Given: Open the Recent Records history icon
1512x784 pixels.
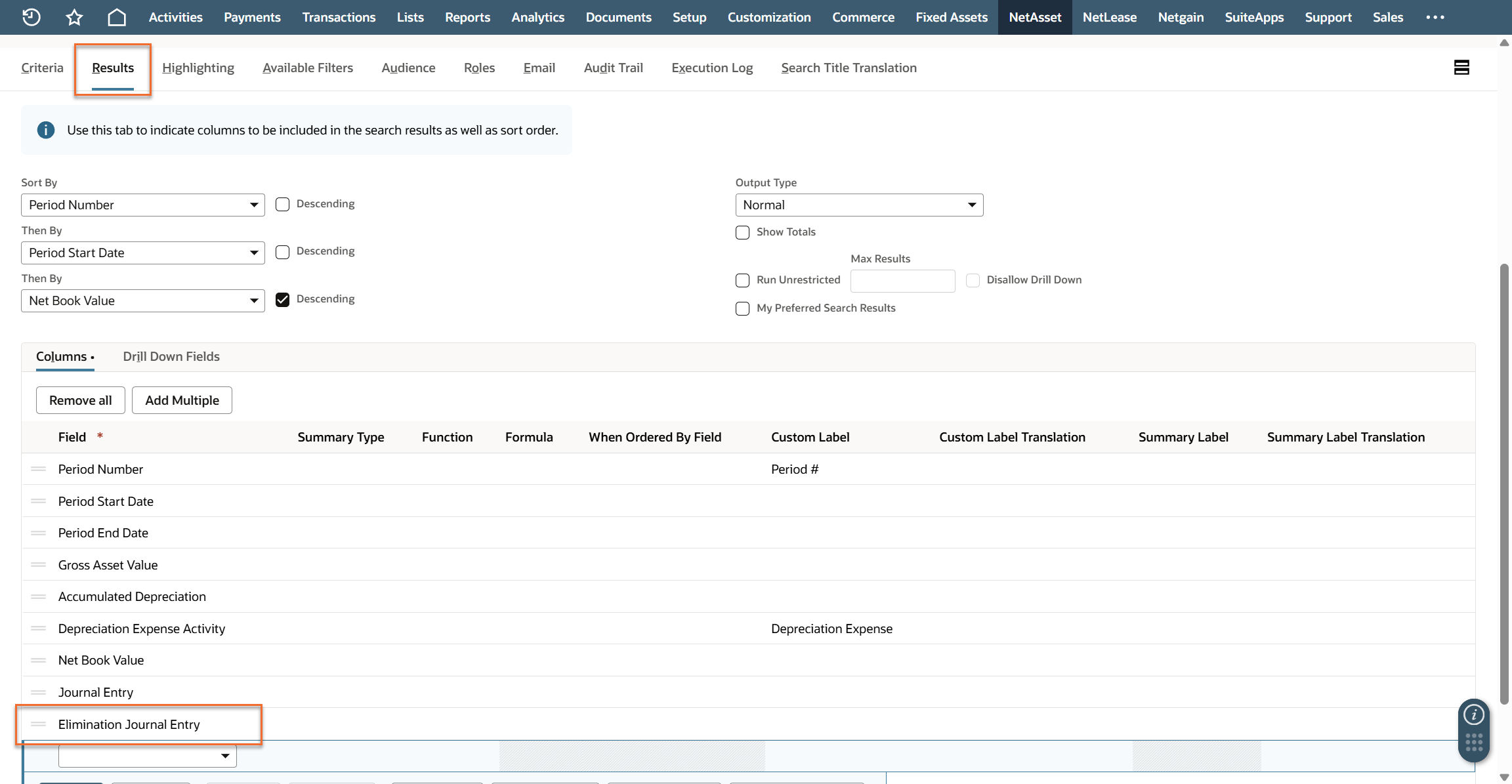Looking at the screenshot, I should coord(31,17).
